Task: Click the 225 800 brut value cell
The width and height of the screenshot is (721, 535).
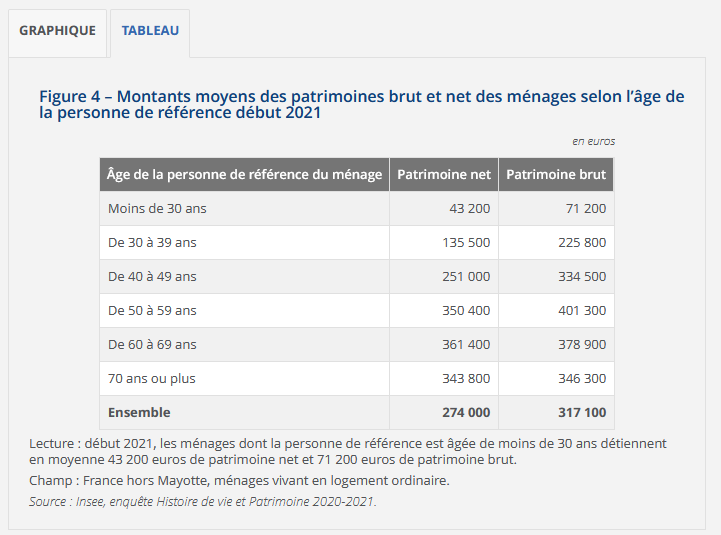Action: (582, 242)
